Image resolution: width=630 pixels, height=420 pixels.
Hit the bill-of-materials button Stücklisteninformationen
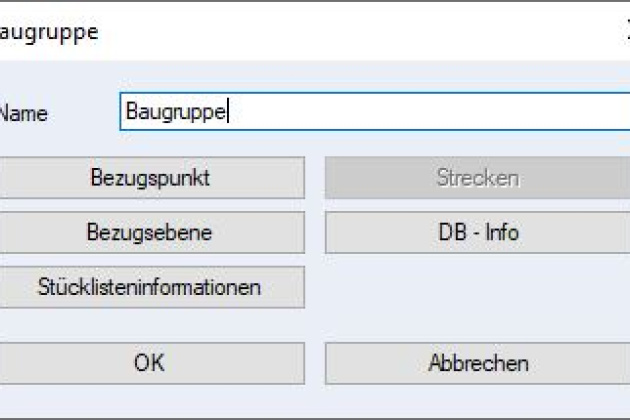click(x=150, y=287)
